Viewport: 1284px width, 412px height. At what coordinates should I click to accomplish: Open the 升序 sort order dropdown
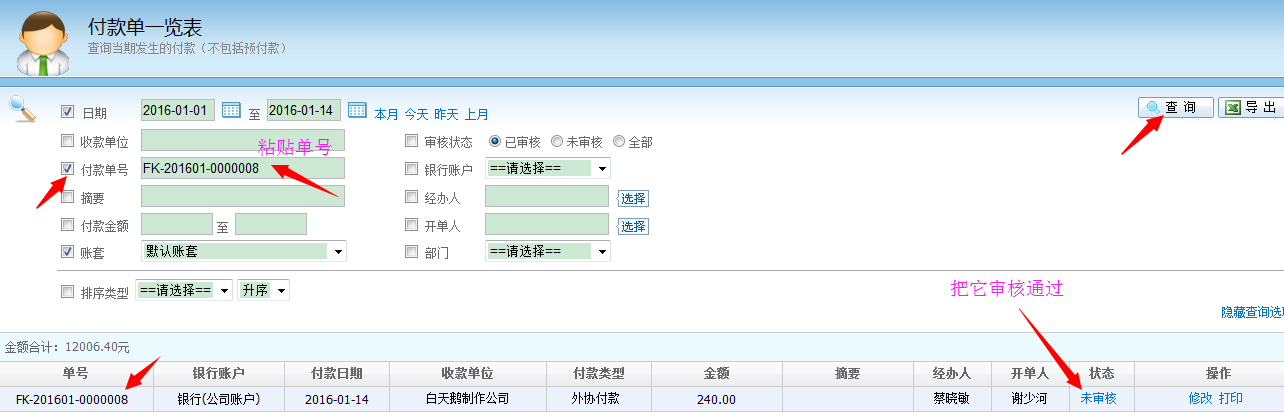click(x=264, y=290)
